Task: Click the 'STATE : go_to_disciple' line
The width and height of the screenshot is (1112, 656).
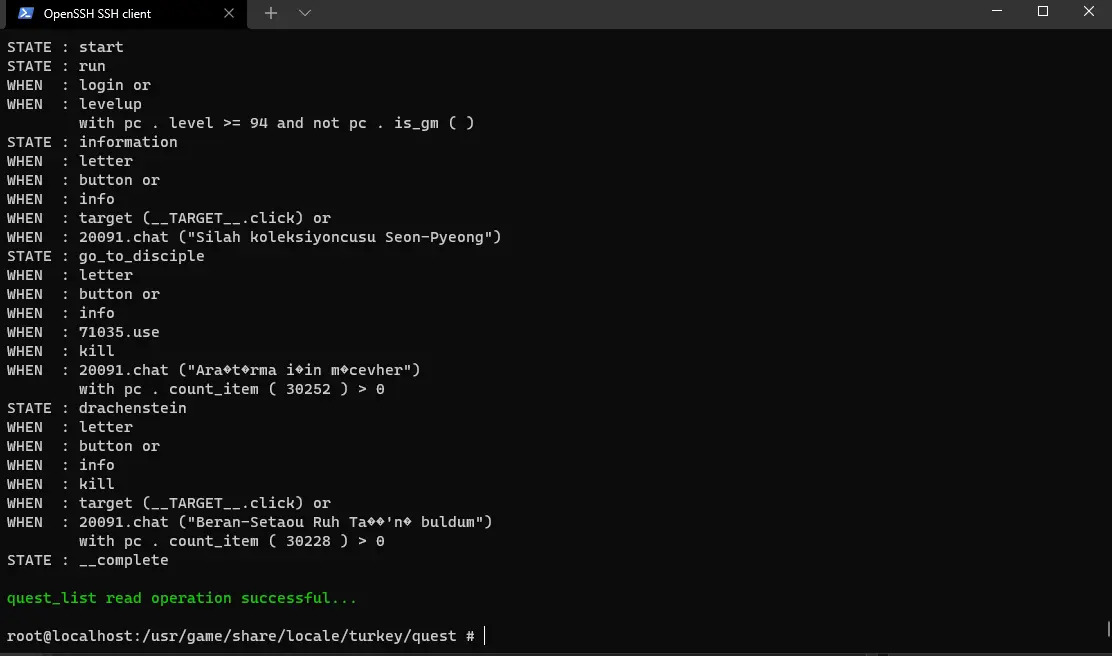Action: click(106, 256)
